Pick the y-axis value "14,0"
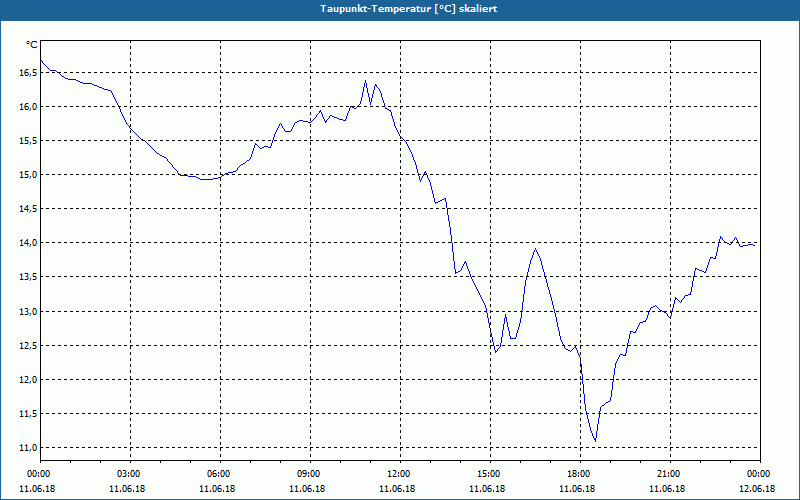The image size is (800, 500). 28,243
